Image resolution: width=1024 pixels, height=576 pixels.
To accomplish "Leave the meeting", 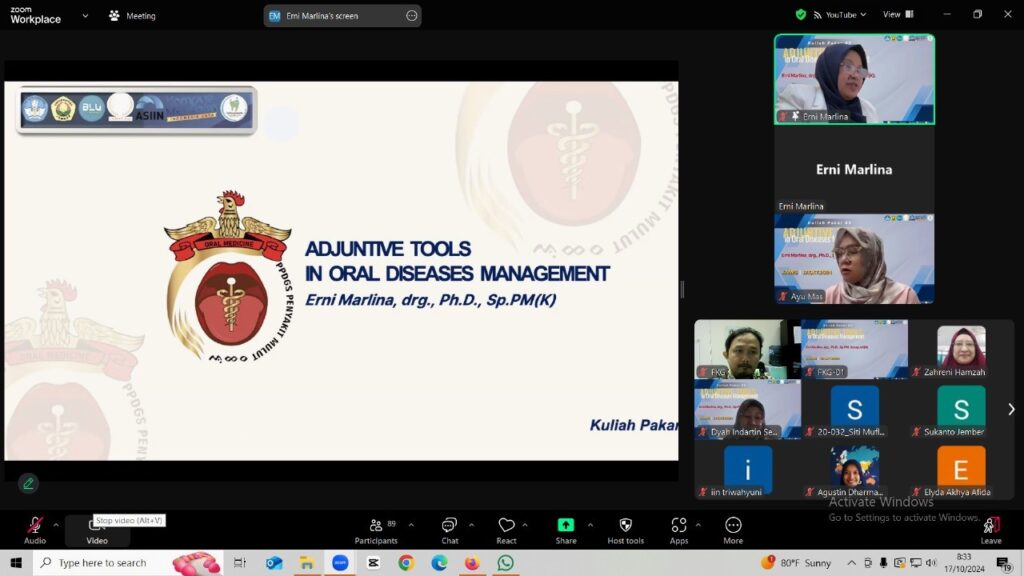I will (991, 530).
